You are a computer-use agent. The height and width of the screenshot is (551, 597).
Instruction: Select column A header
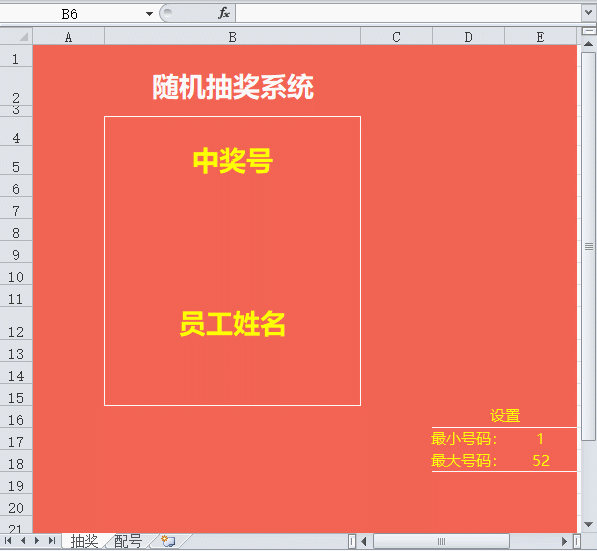coord(69,37)
